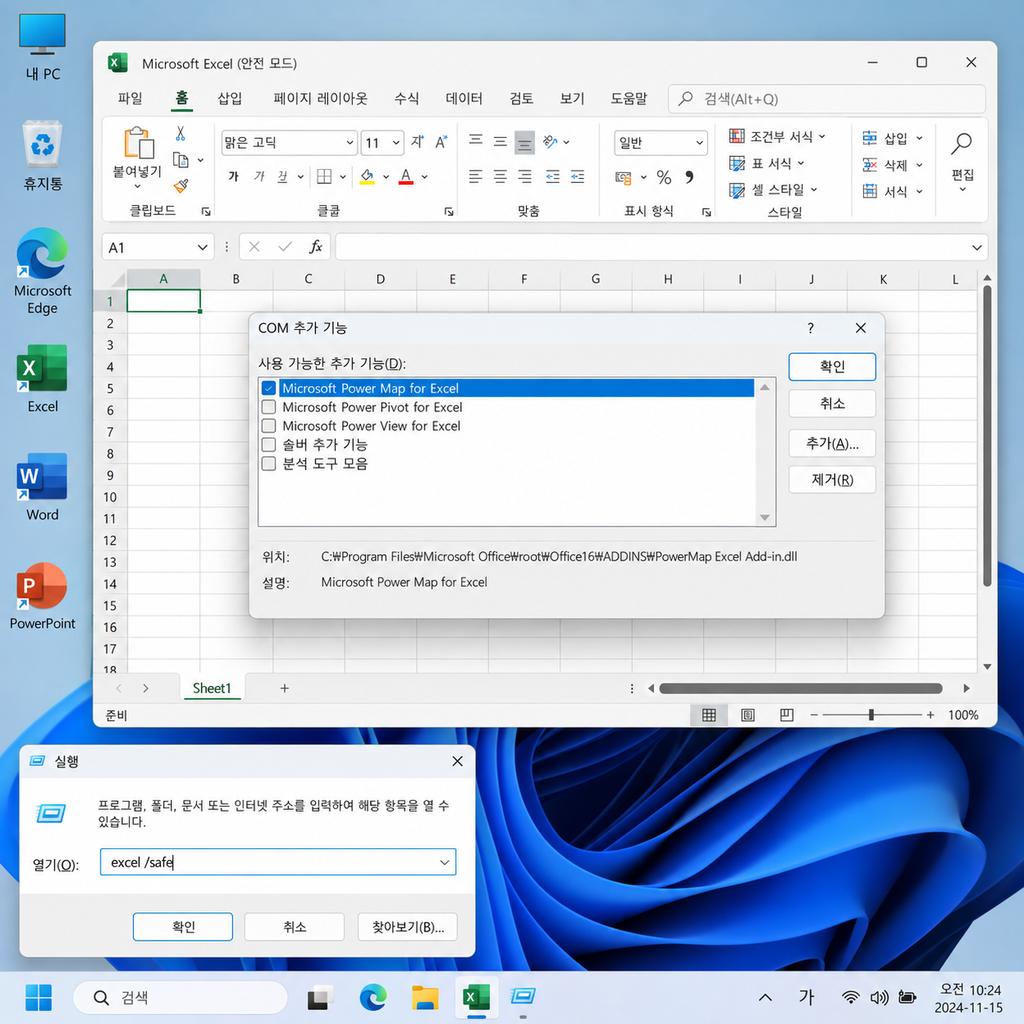Open File Explorer from the taskbar
This screenshot has width=1024, height=1024.
[424, 997]
